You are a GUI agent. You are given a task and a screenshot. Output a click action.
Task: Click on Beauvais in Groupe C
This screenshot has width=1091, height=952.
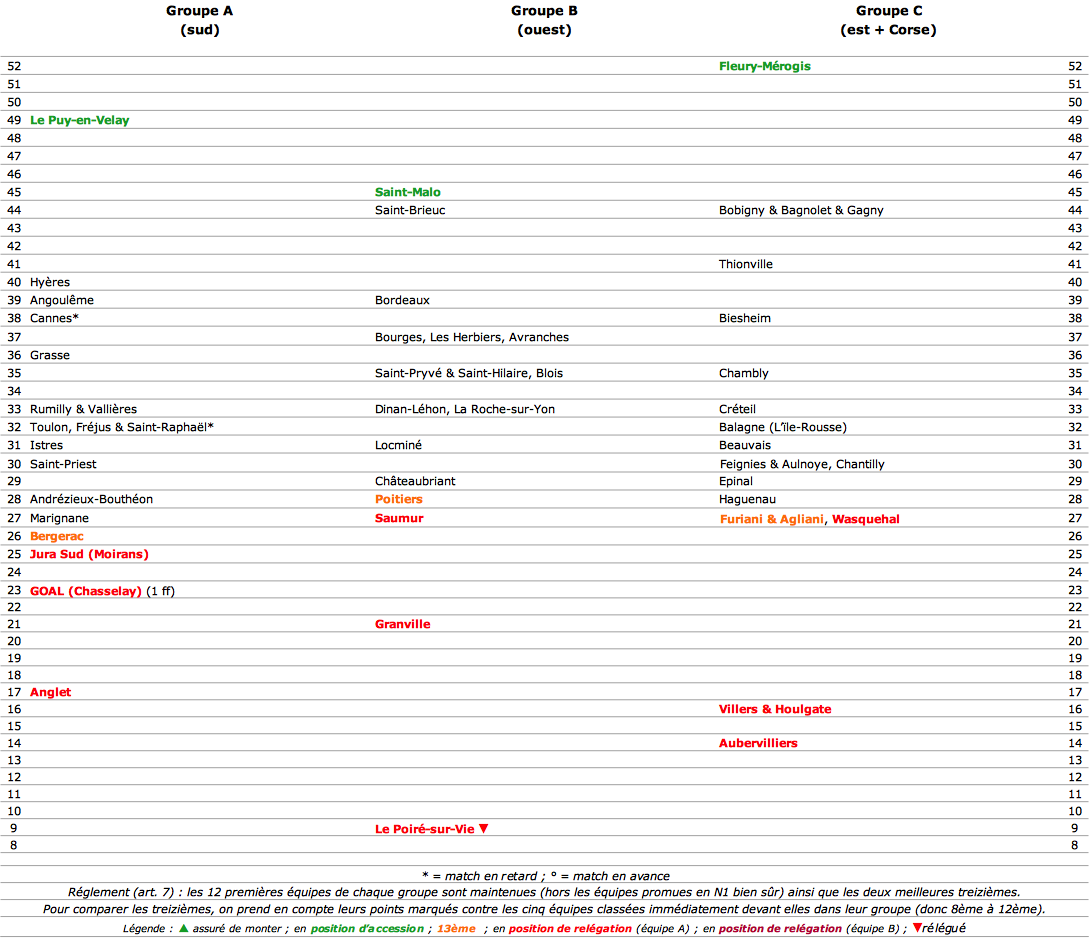745,445
